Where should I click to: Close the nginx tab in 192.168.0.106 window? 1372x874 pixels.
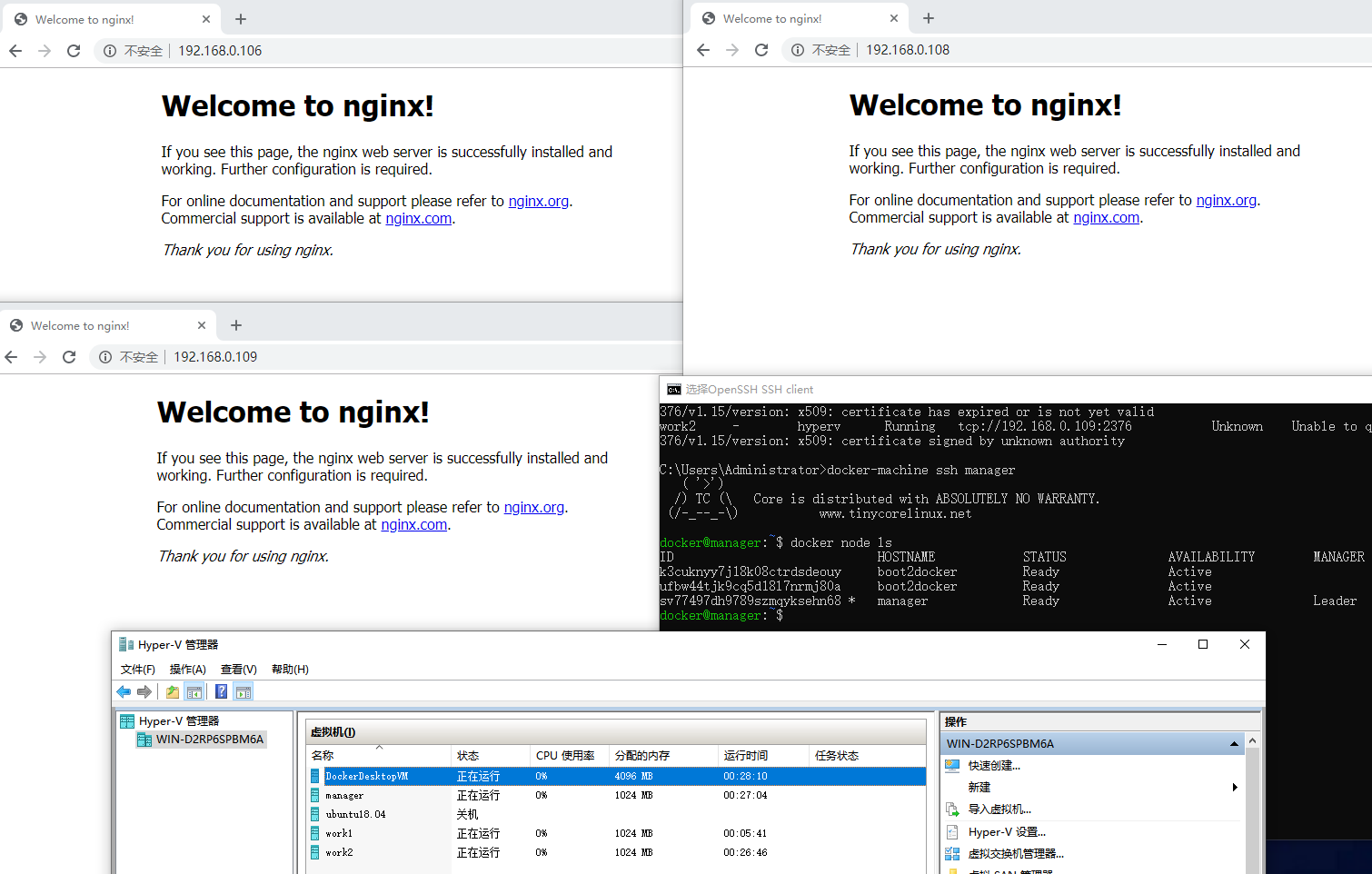pos(206,19)
